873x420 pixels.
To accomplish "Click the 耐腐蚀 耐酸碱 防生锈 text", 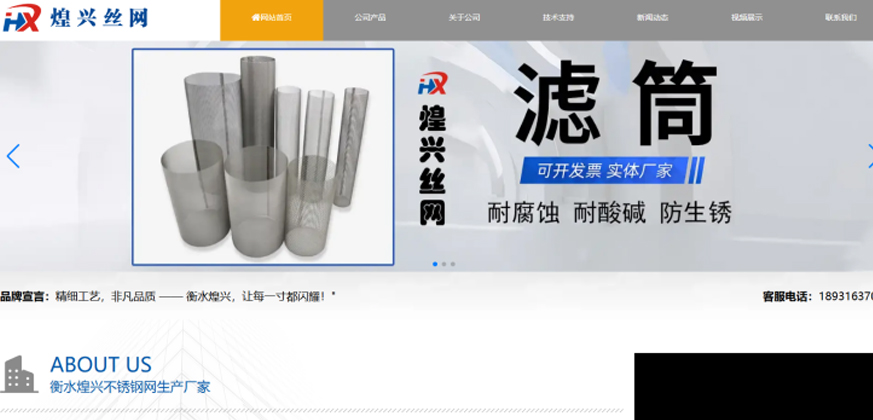I will tap(609, 213).
